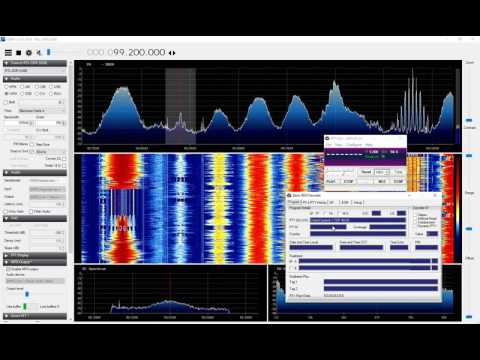Click the AGC Threshold (dB) field
This screenshot has width=480, height=360.
click(47, 232)
